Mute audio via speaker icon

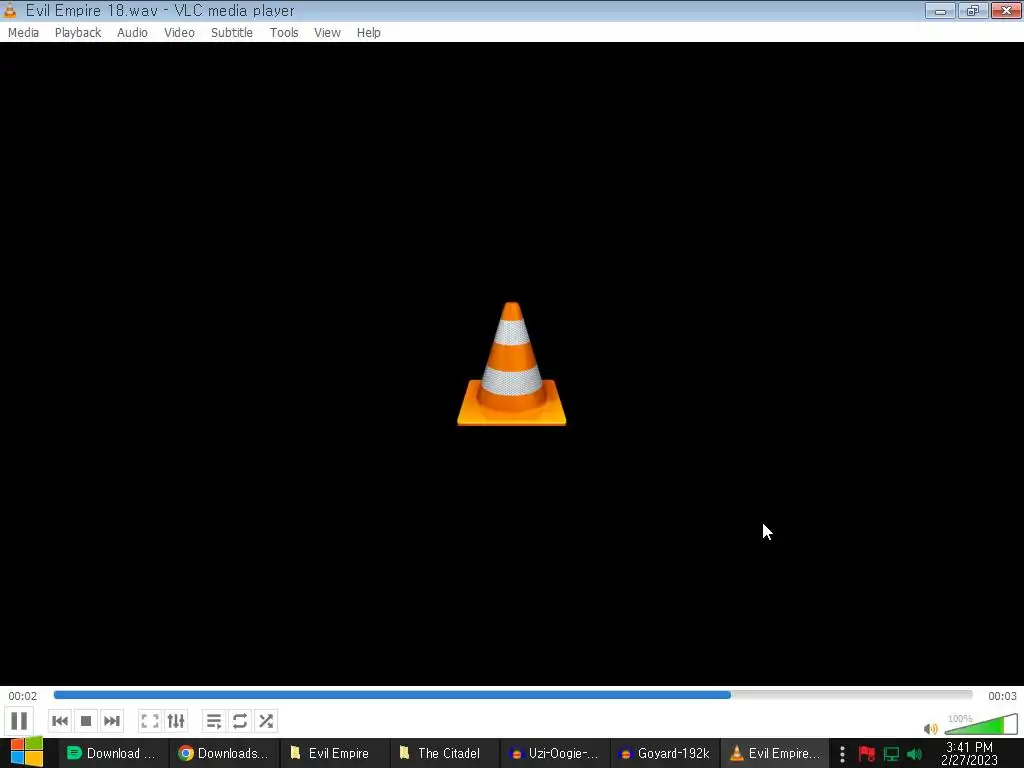931,728
